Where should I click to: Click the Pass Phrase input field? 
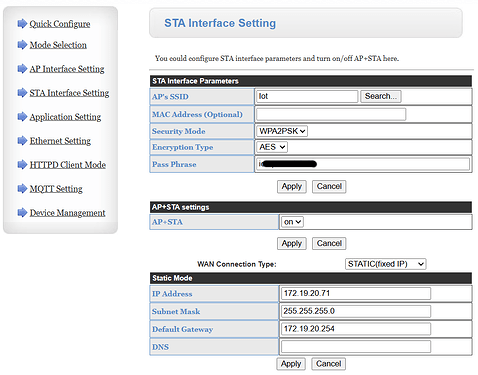[363, 164]
